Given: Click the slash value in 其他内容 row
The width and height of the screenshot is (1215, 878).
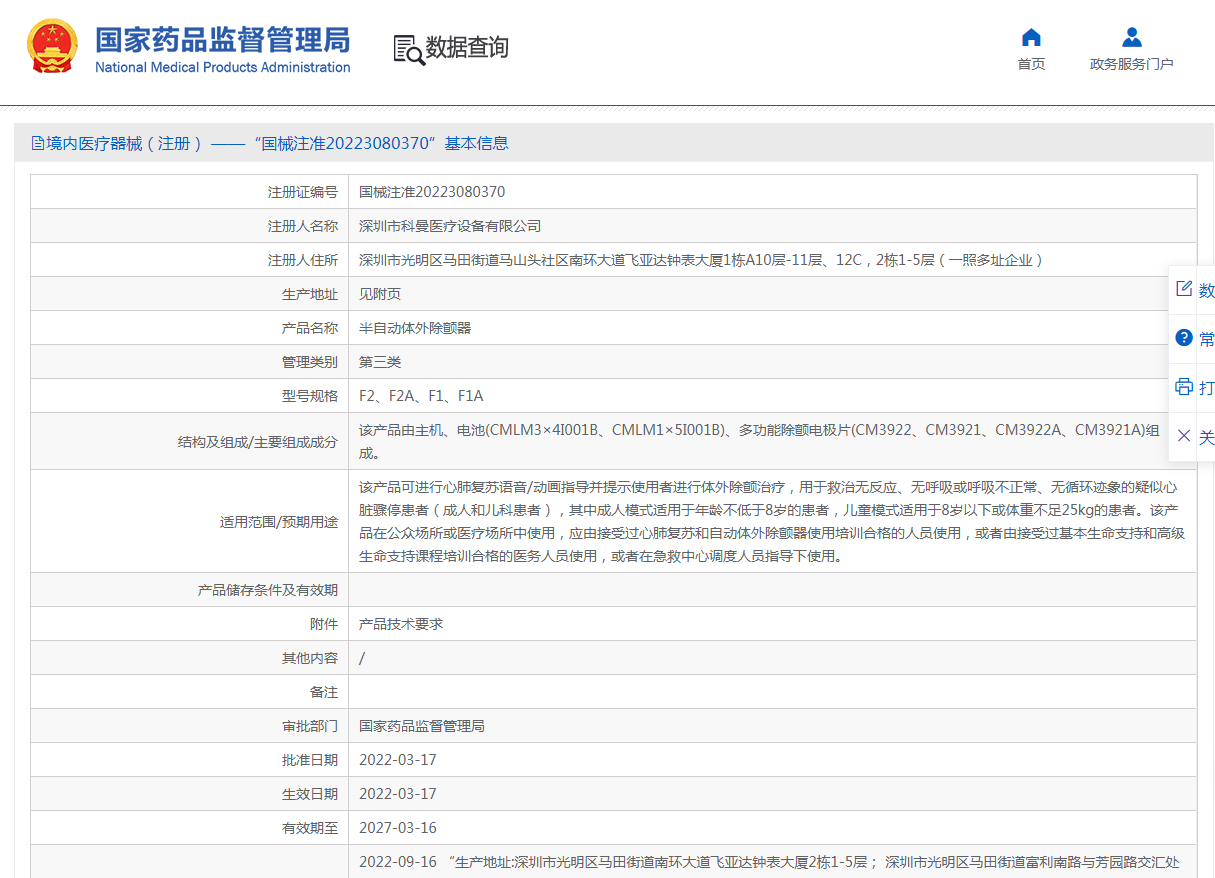Looking at the screenshot, I should point(362,658).
